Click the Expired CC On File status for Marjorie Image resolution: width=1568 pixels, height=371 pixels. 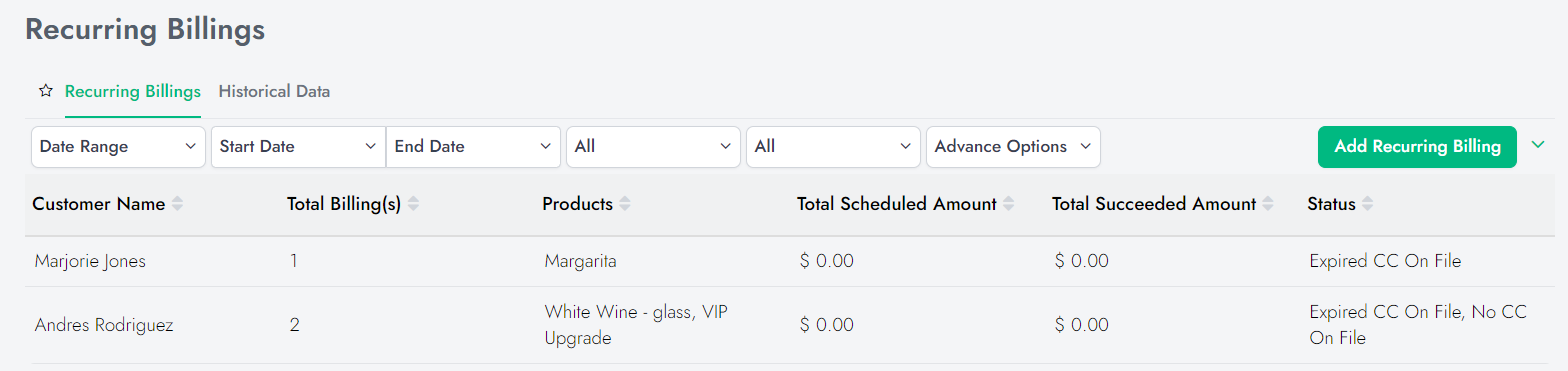point(1385,262)
